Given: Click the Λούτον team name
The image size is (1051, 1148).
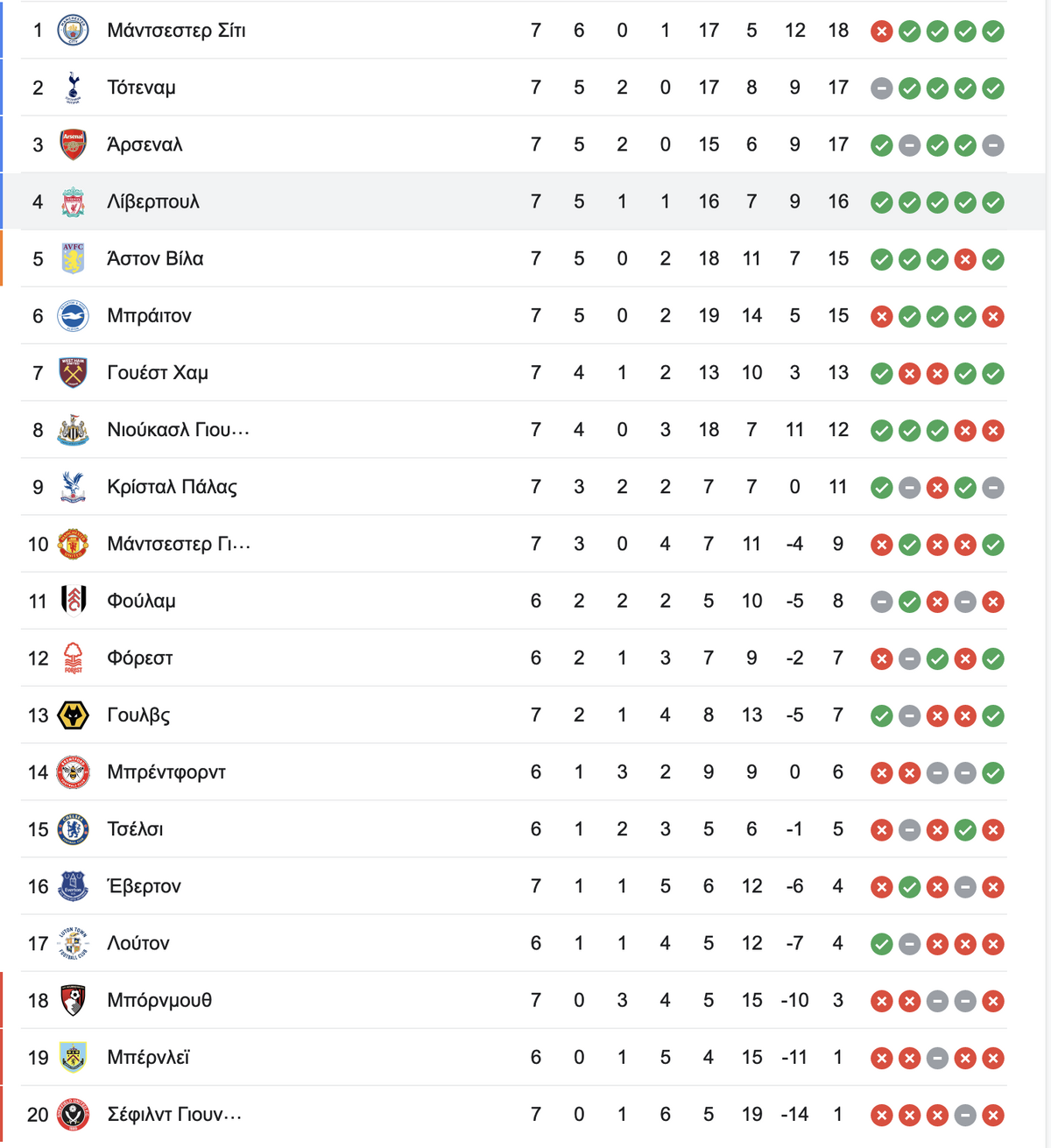Looking at the screenshot, I should click(x=138, y=943).
